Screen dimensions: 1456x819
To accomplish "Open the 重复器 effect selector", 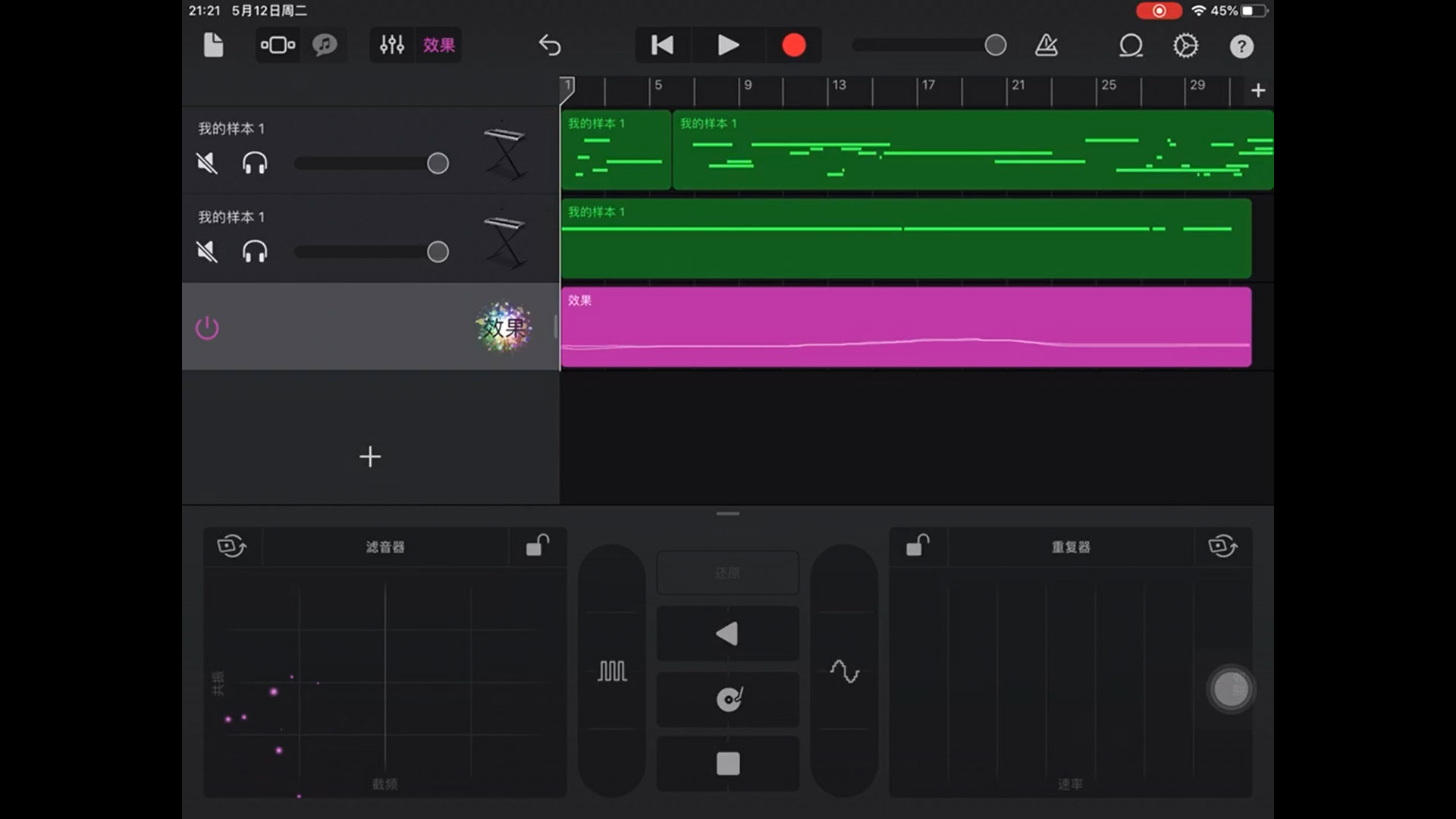I will (1071, 547).
